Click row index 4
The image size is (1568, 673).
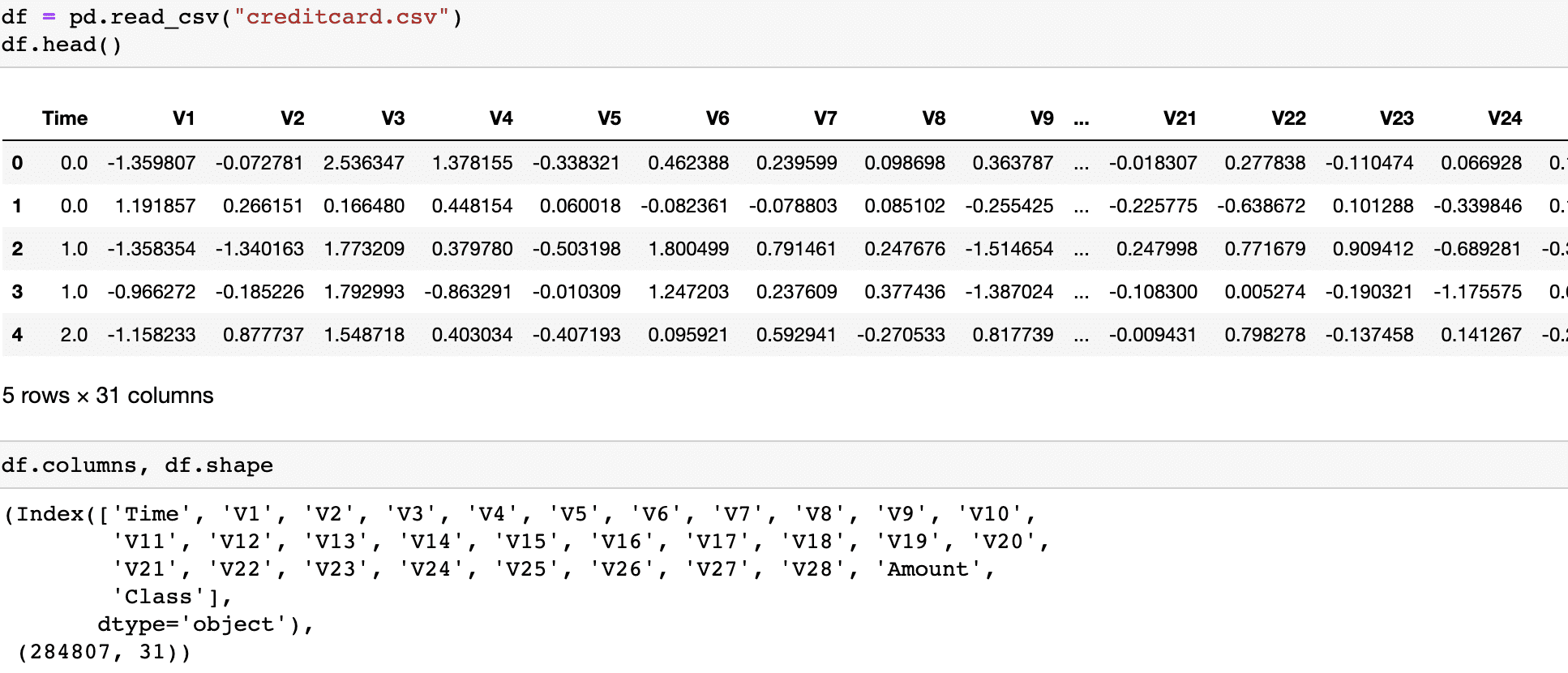tap(17, 335)
